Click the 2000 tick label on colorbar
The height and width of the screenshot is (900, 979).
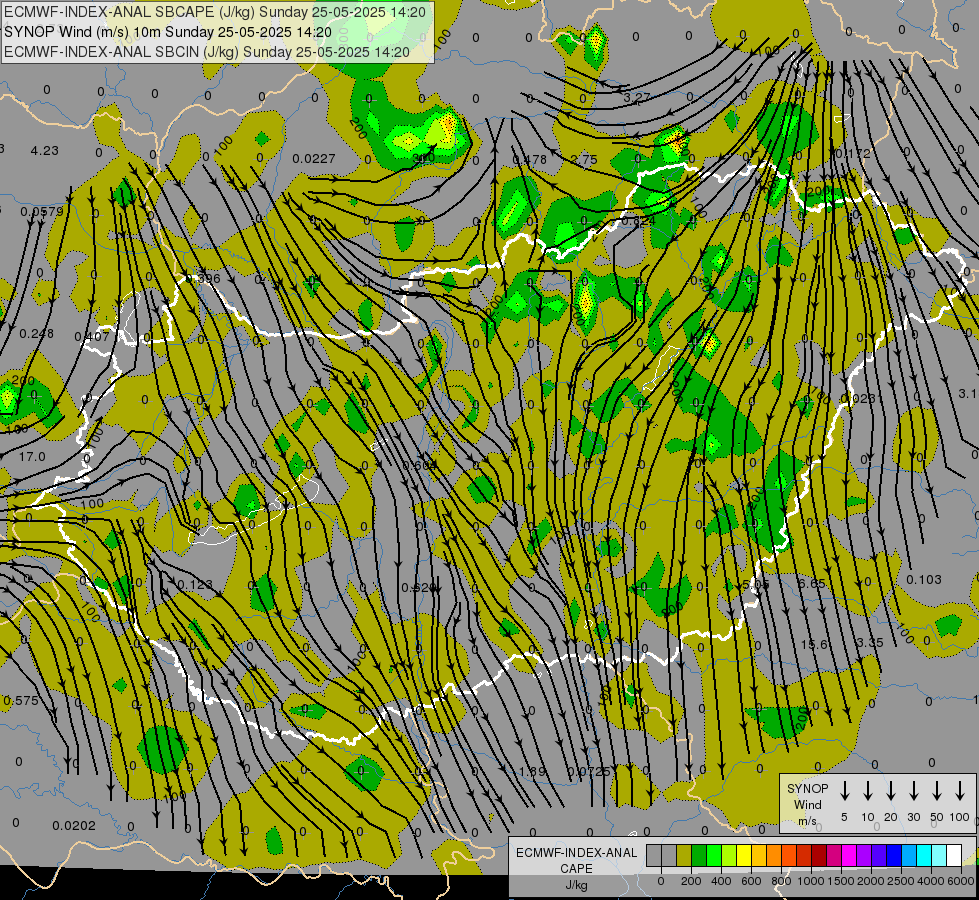(871, 881)
